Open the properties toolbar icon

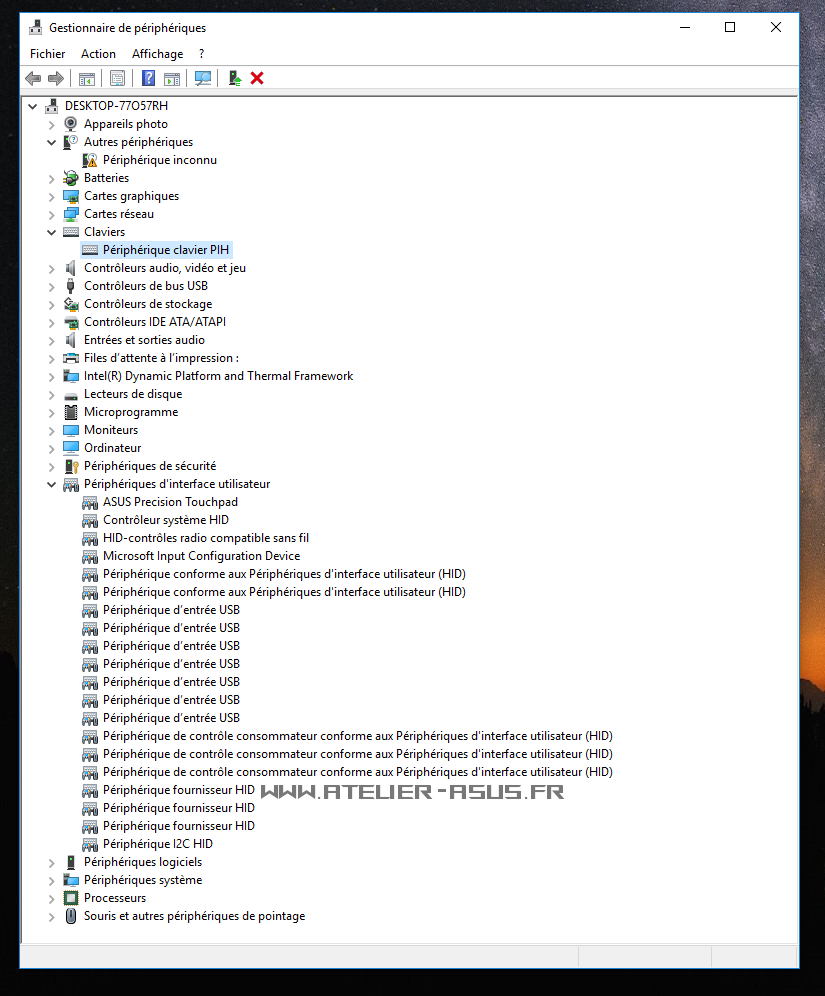click(x=117, y=78)
